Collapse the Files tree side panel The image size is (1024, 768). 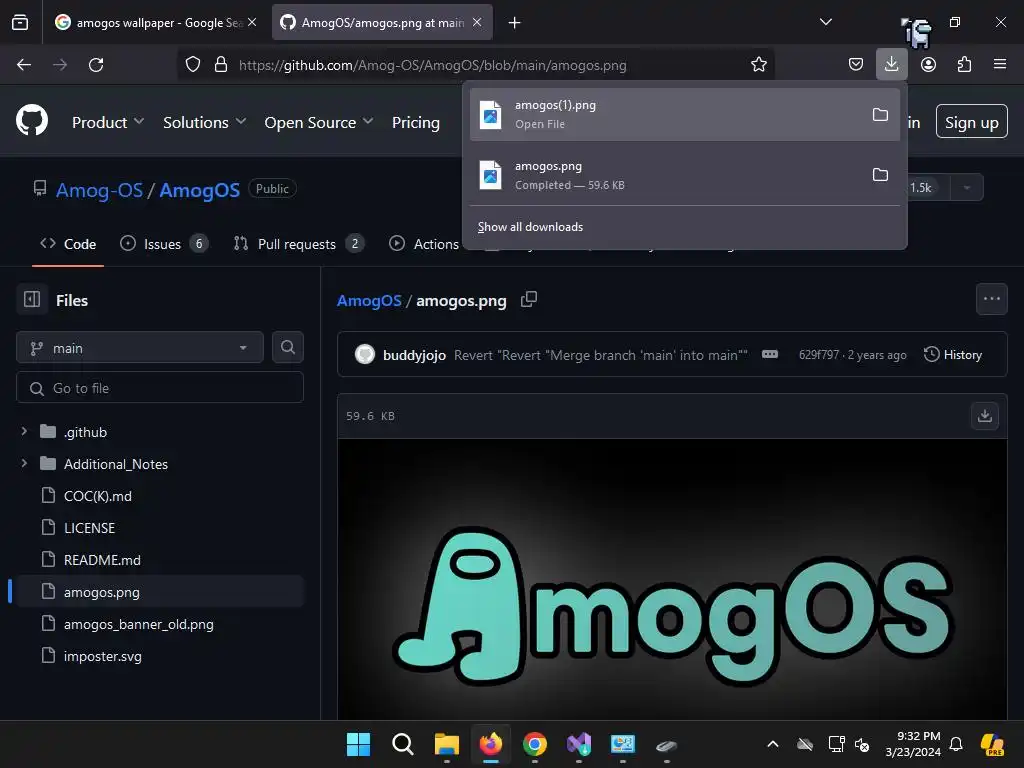point(32,300)
